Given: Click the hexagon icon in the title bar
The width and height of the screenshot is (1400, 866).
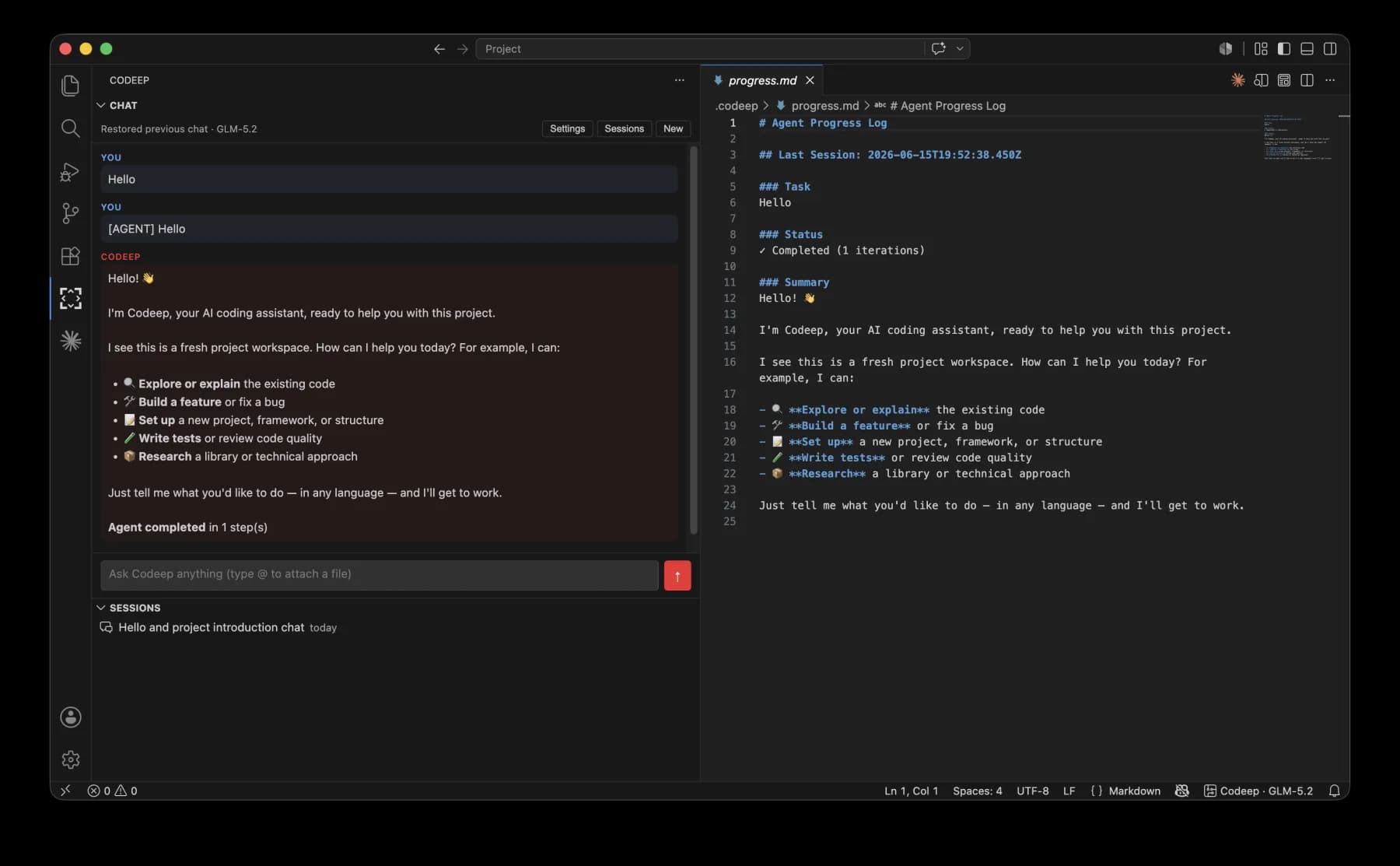Looking at the screenshot, I should click(x=1226, y=49).
